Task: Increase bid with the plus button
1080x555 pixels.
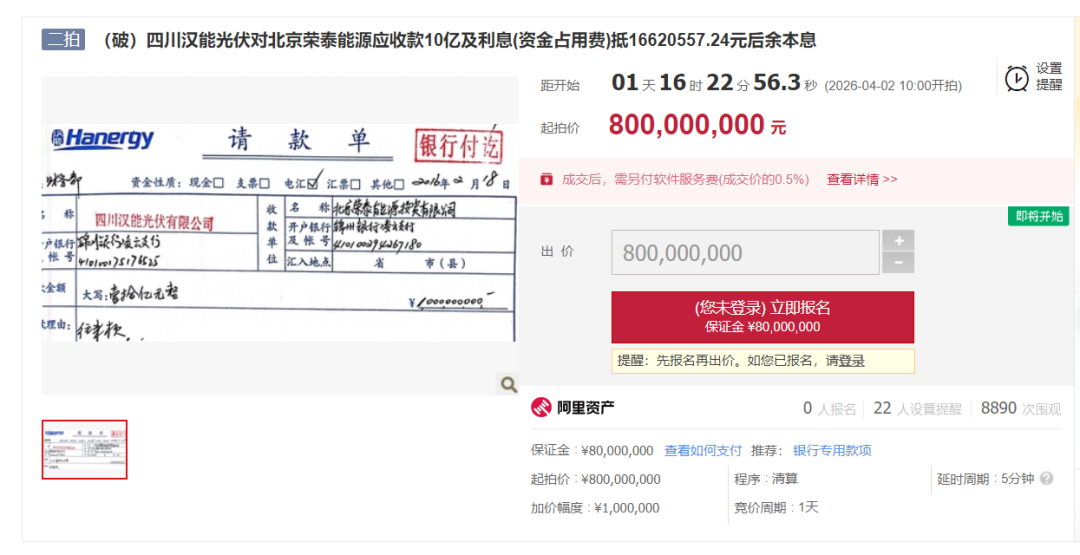Action: pos(898,241)
